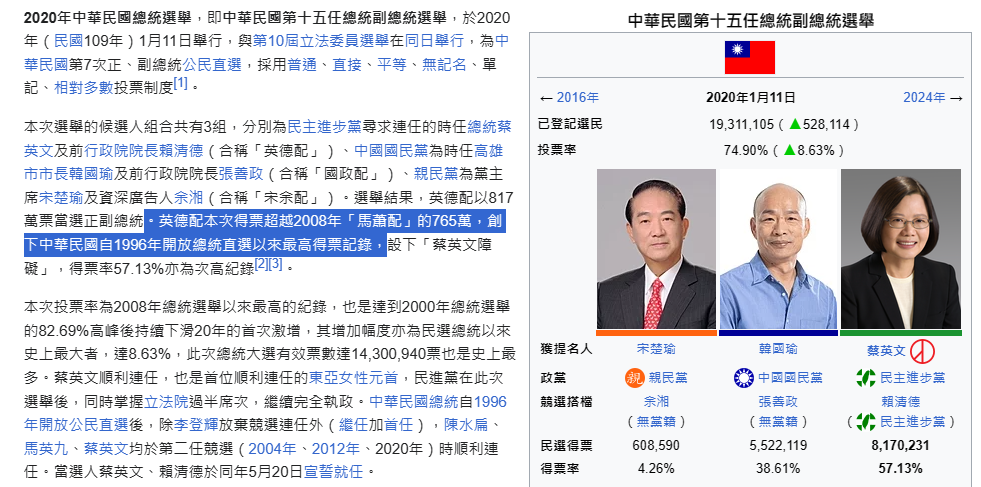
Task: Click the 38.61% vote share value
Action: pyautogui.click(x=778, y=468)
